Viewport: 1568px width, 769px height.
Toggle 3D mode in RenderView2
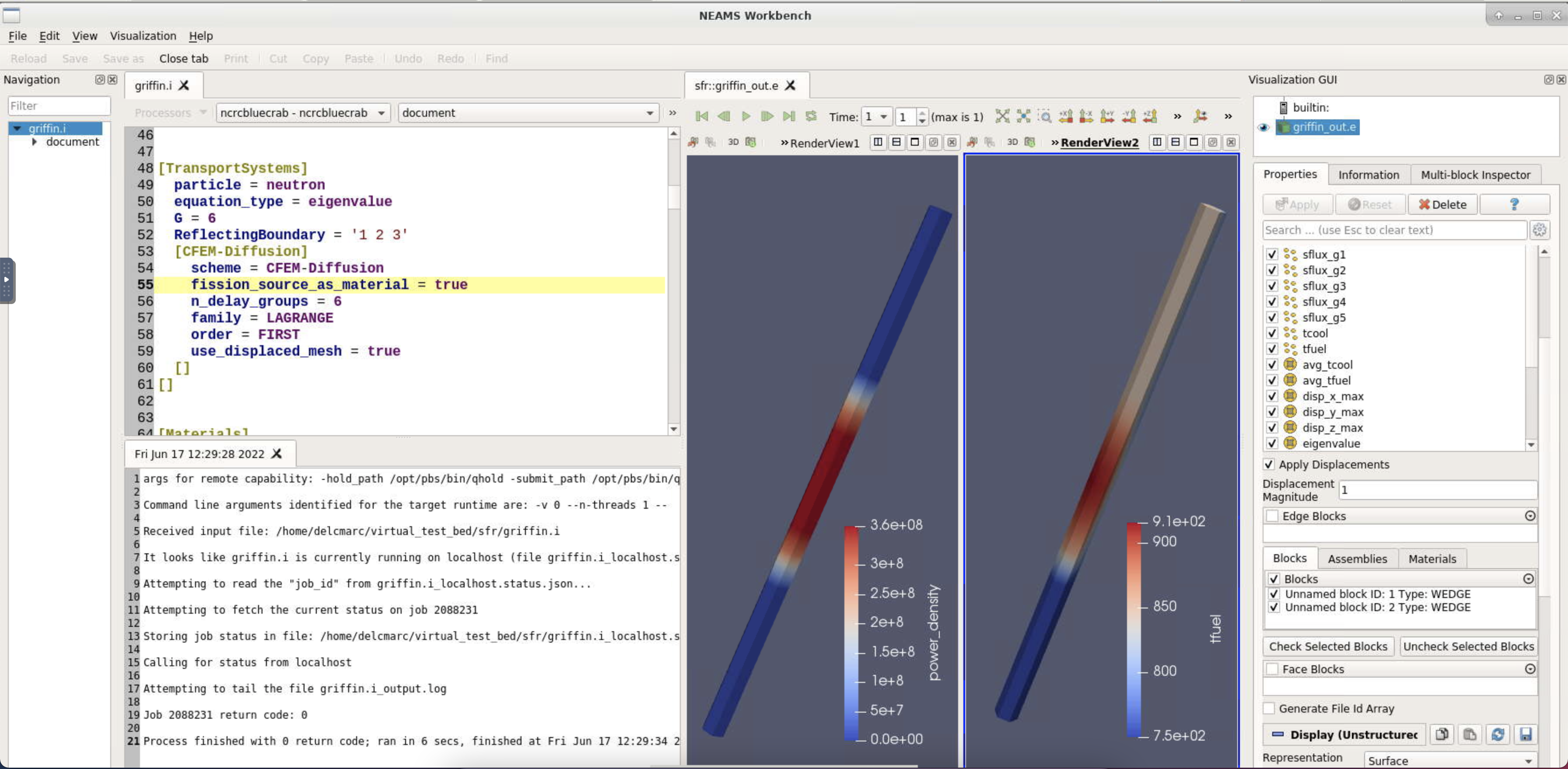coord(1011,142)
